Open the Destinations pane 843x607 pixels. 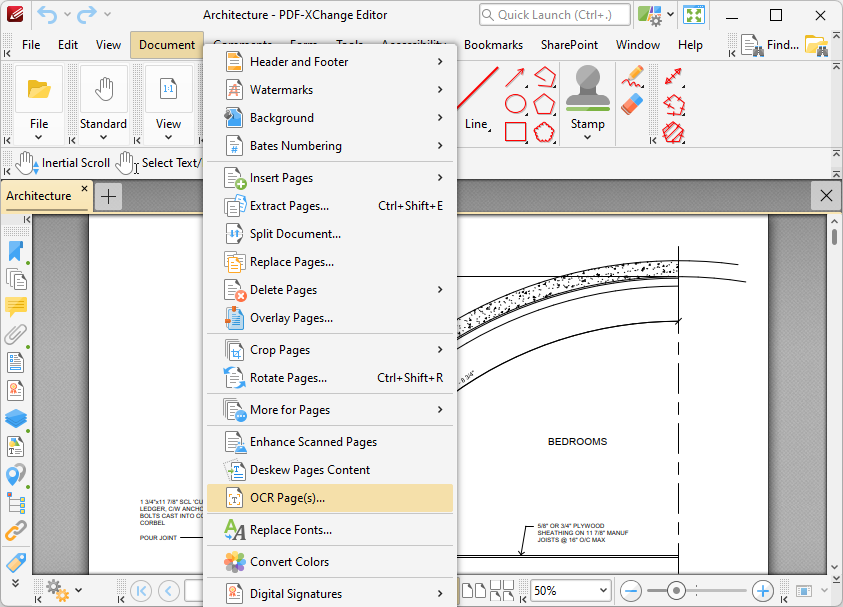pos(15,474)
